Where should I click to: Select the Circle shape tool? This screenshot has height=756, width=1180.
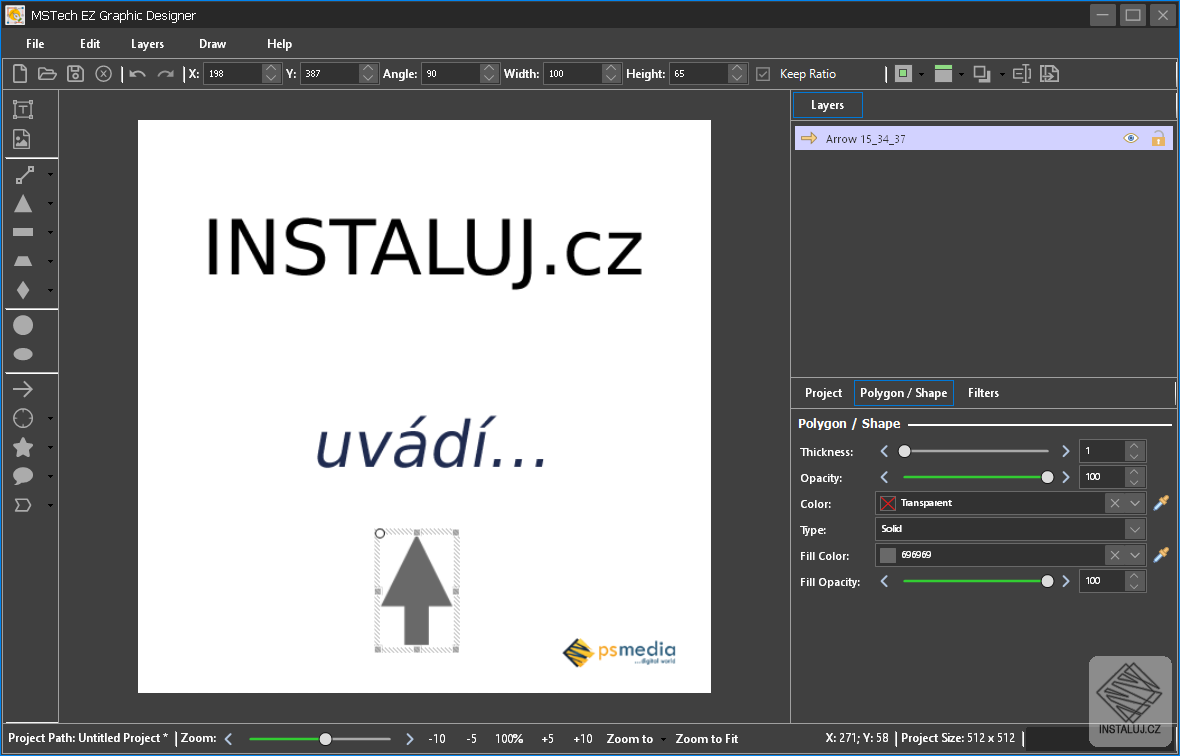coord(23,325)
